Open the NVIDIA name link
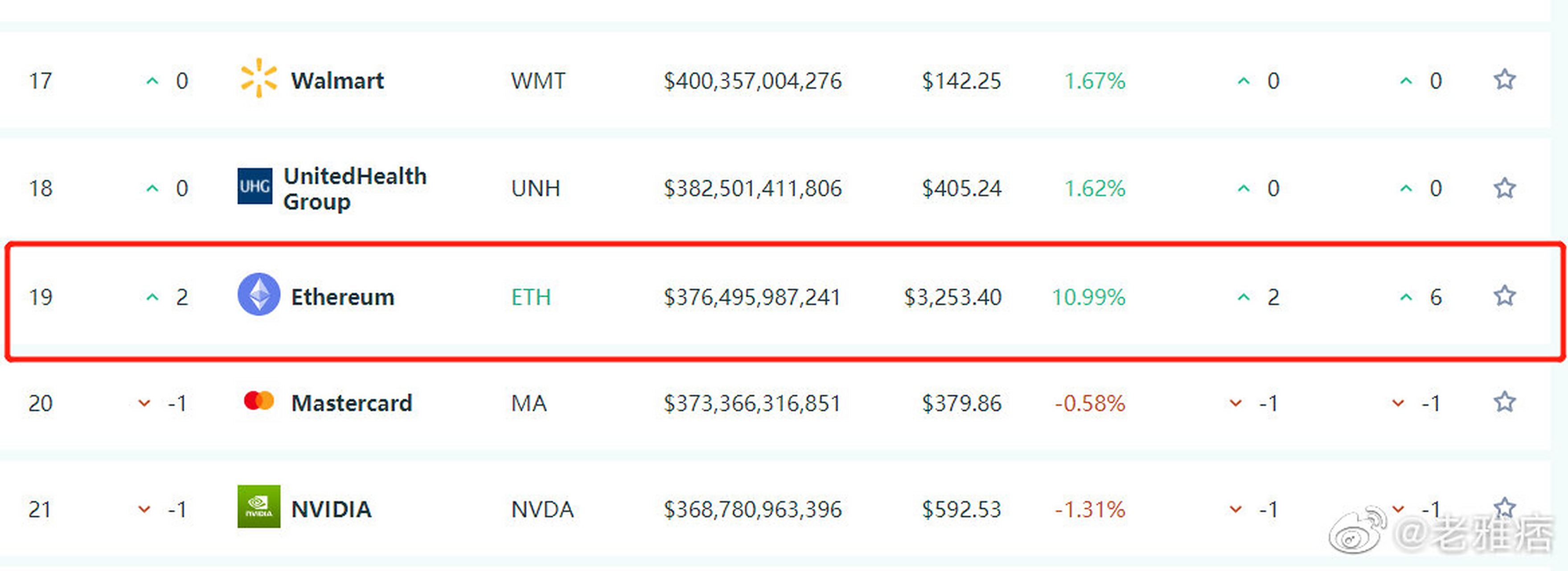 331,509
